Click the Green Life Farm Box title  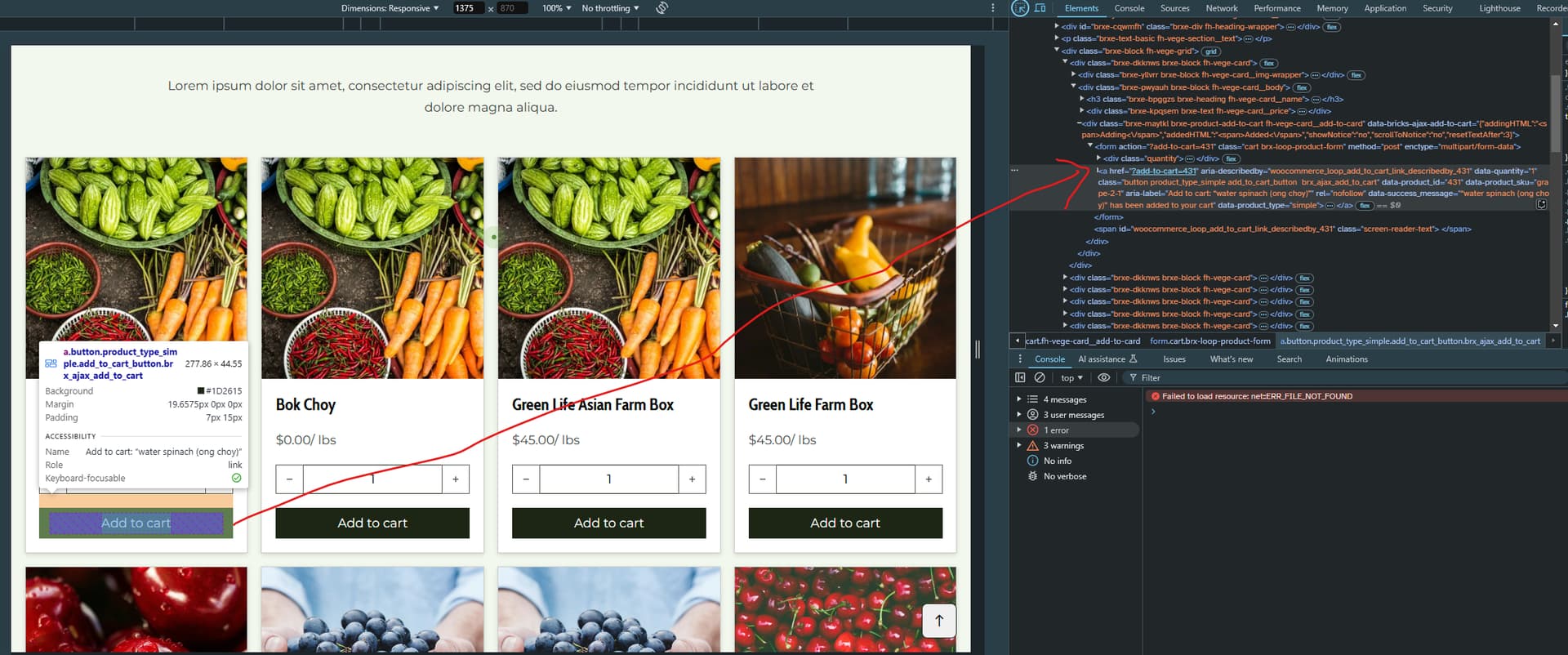[811, 405]
